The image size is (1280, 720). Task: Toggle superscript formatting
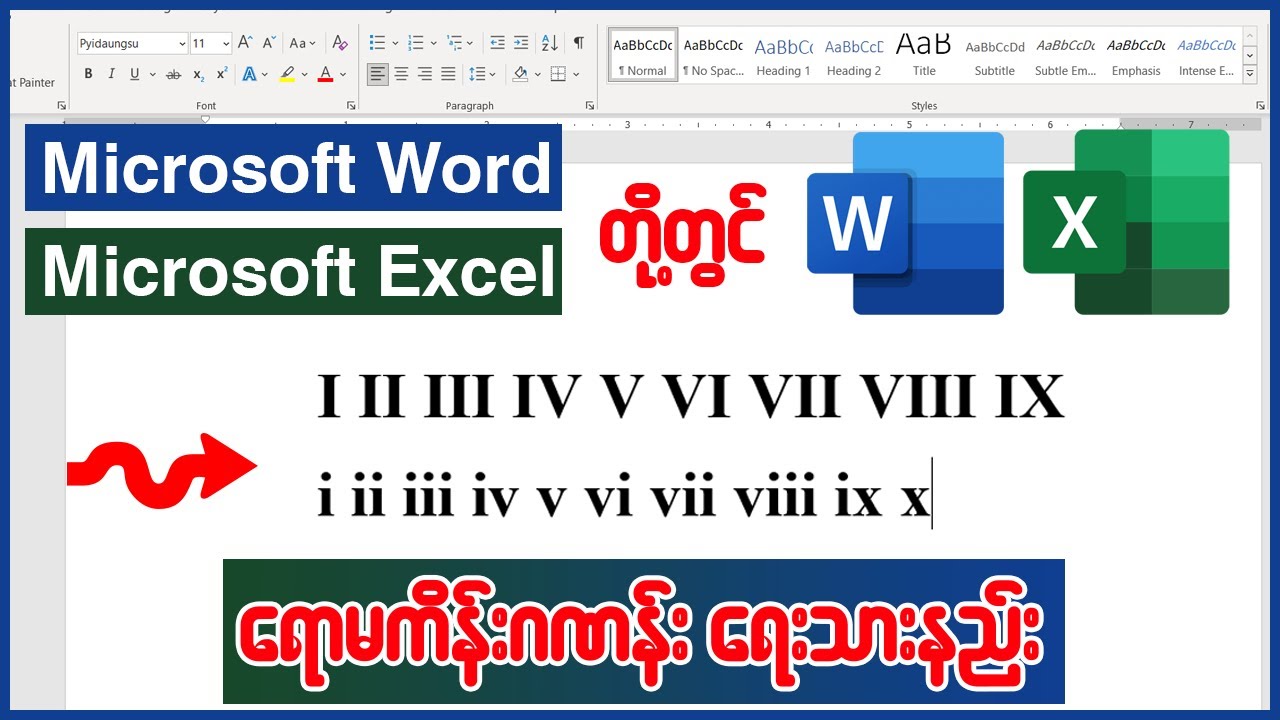tap(222, 74)
